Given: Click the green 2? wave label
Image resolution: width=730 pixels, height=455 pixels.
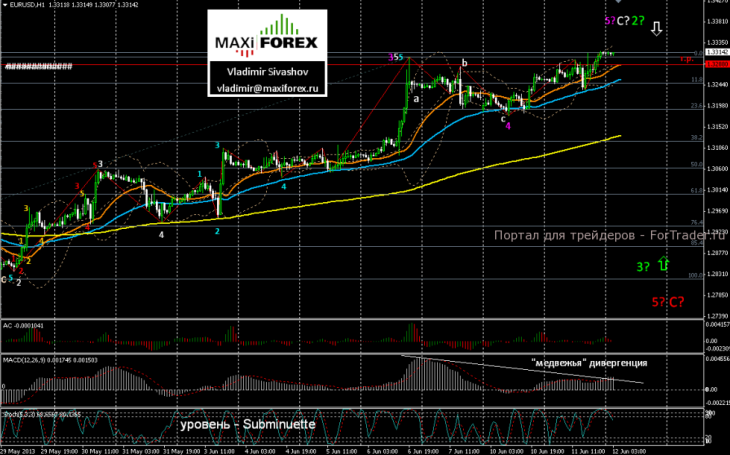Looking at the screenshot, I should [x=638, y=20].
